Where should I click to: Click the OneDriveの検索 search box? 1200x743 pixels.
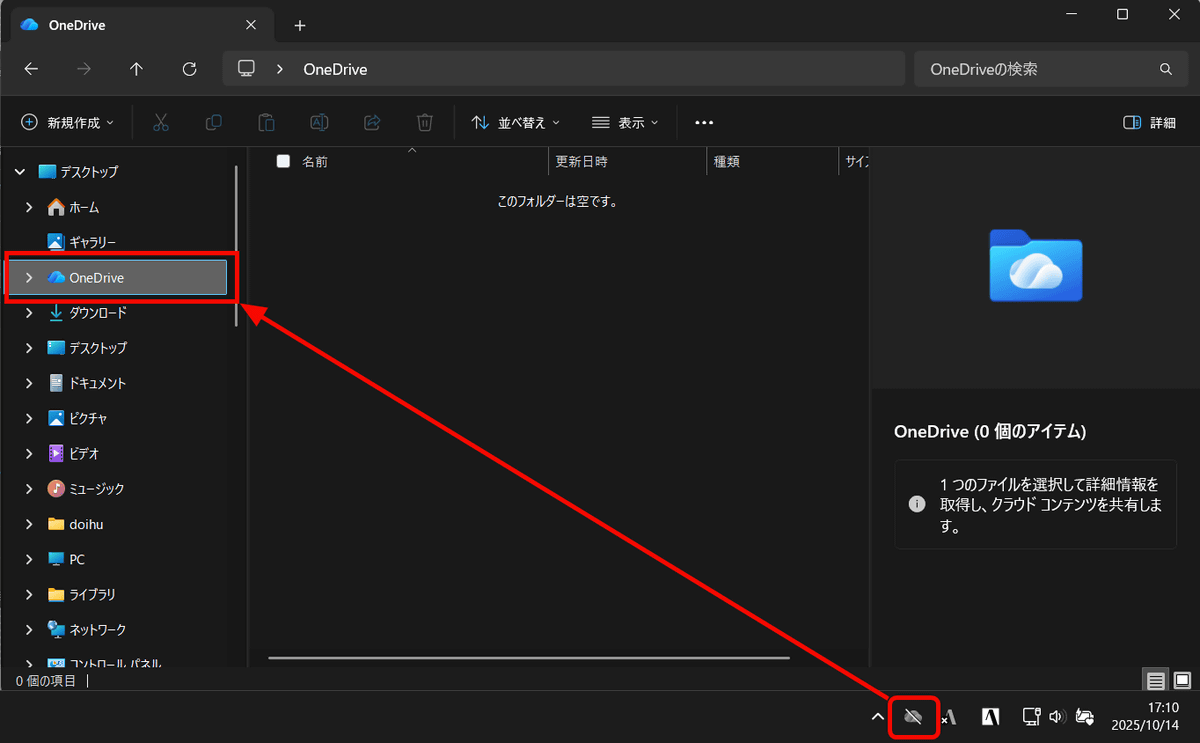click(1049, 69)
